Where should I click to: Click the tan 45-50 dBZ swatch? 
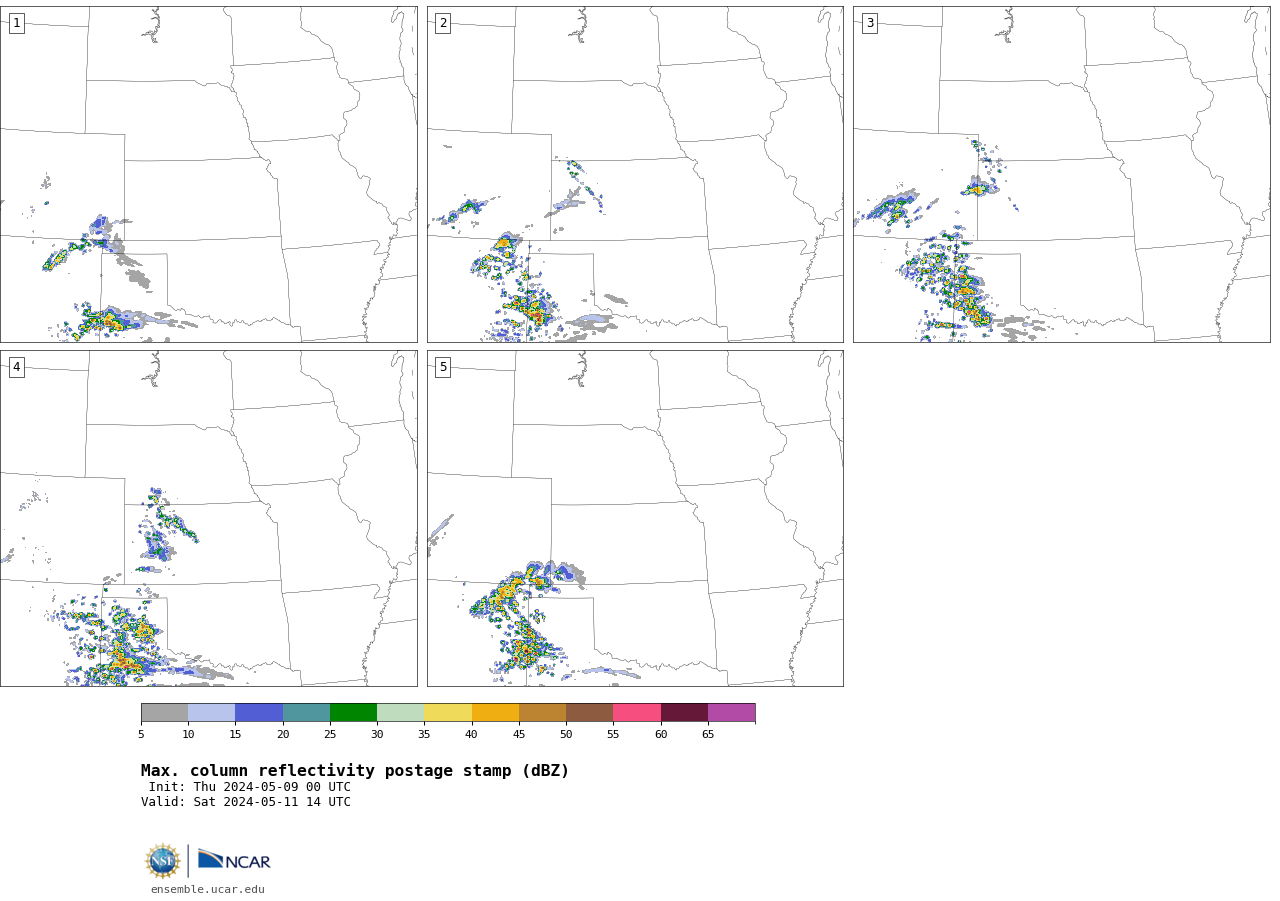click(542, 712)
